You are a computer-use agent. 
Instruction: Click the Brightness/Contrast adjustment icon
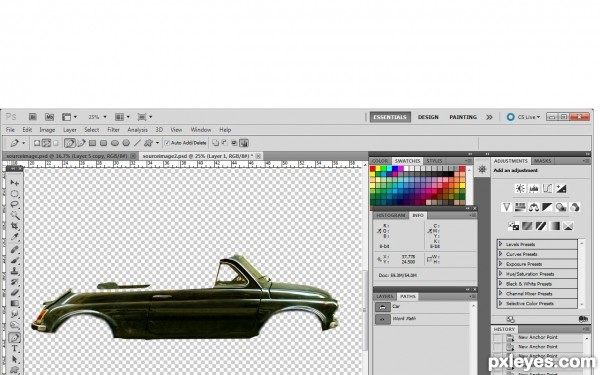tap(520, 188)
